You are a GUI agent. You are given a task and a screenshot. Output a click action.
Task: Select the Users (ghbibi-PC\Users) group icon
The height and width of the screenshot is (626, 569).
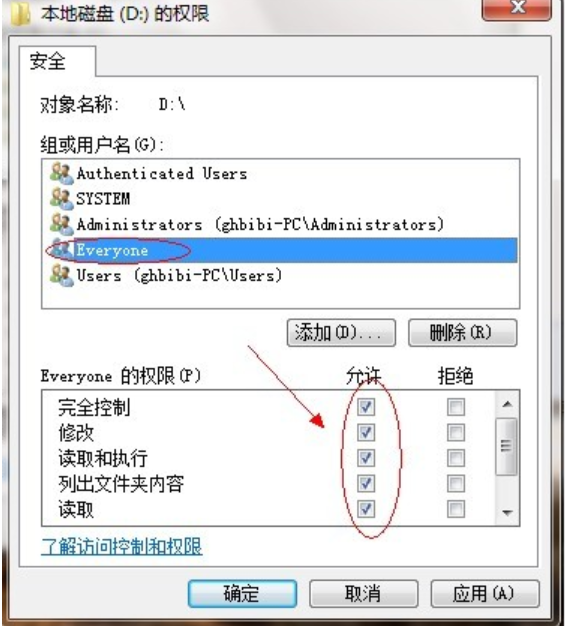click(61, 275)
